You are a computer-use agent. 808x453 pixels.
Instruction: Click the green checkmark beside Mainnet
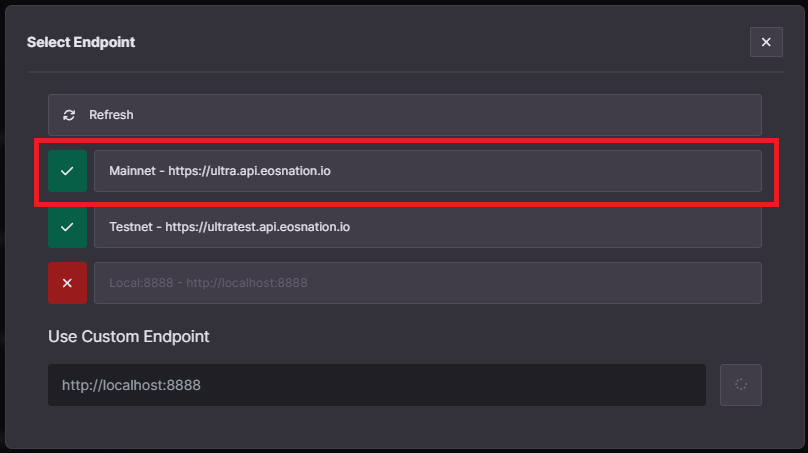(x=68, y=171)
